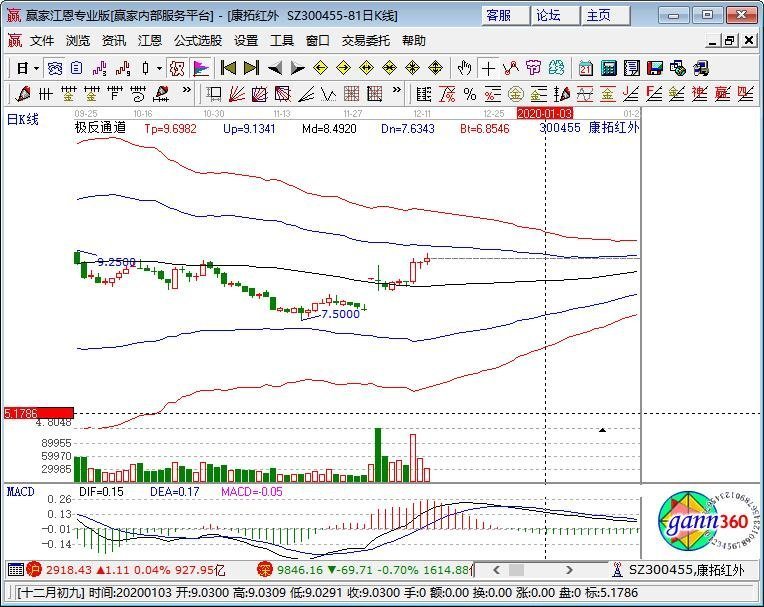The width and height of the screenshot is (764, 607).
Task: Click the status bar right scroll arrow
Action: [569, 569]
